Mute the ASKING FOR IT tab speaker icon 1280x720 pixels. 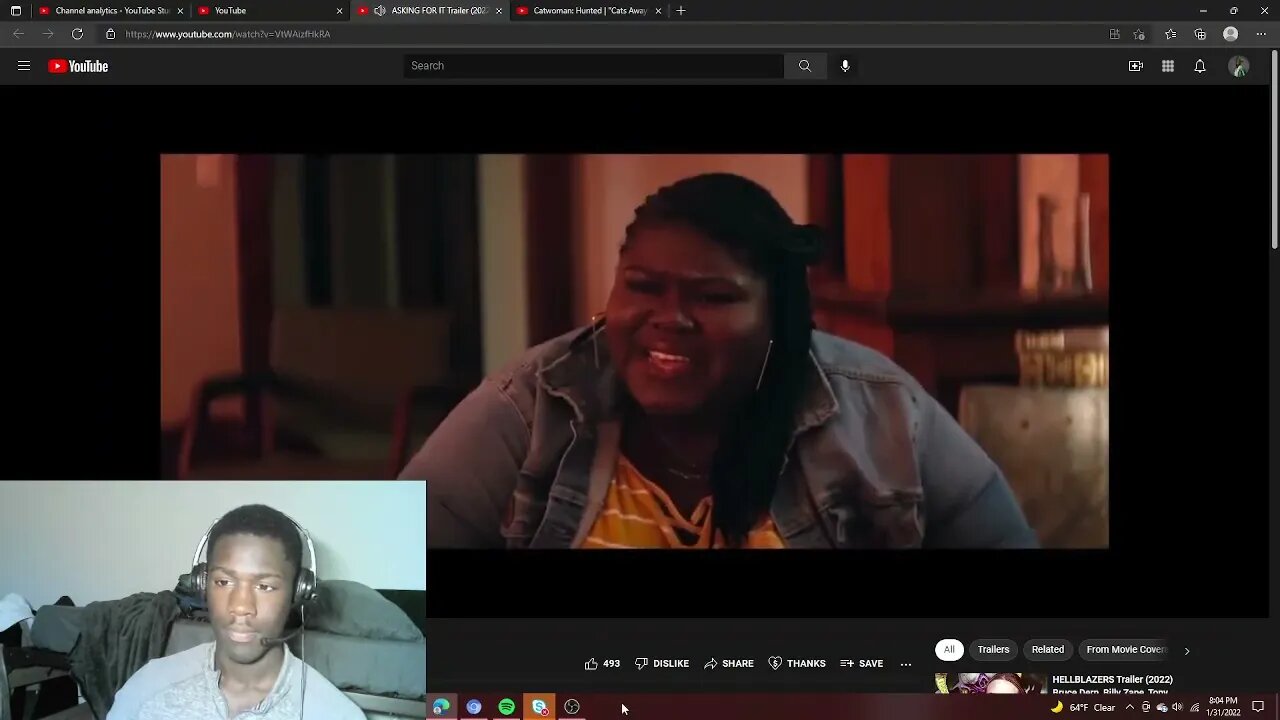click(x=379, y=11)
